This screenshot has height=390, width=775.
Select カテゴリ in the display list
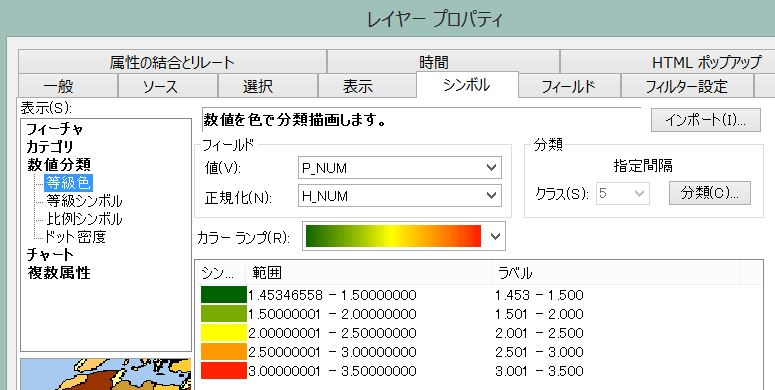[x=49, y=147]
